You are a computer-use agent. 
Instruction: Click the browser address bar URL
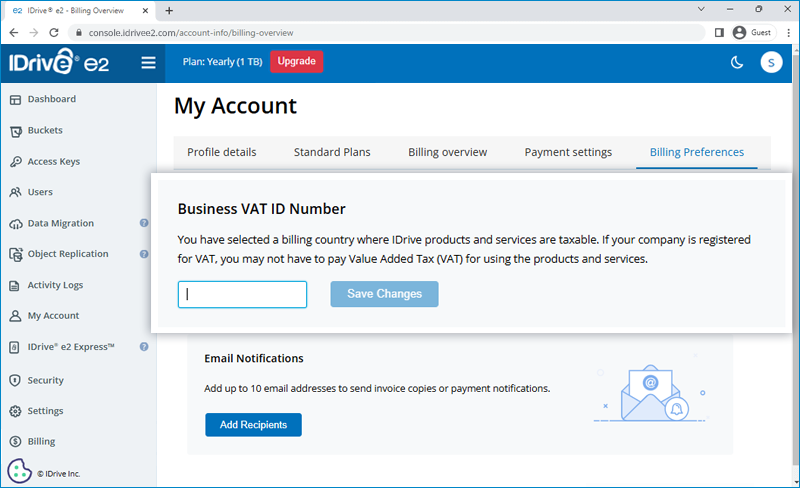coord(191,33)
